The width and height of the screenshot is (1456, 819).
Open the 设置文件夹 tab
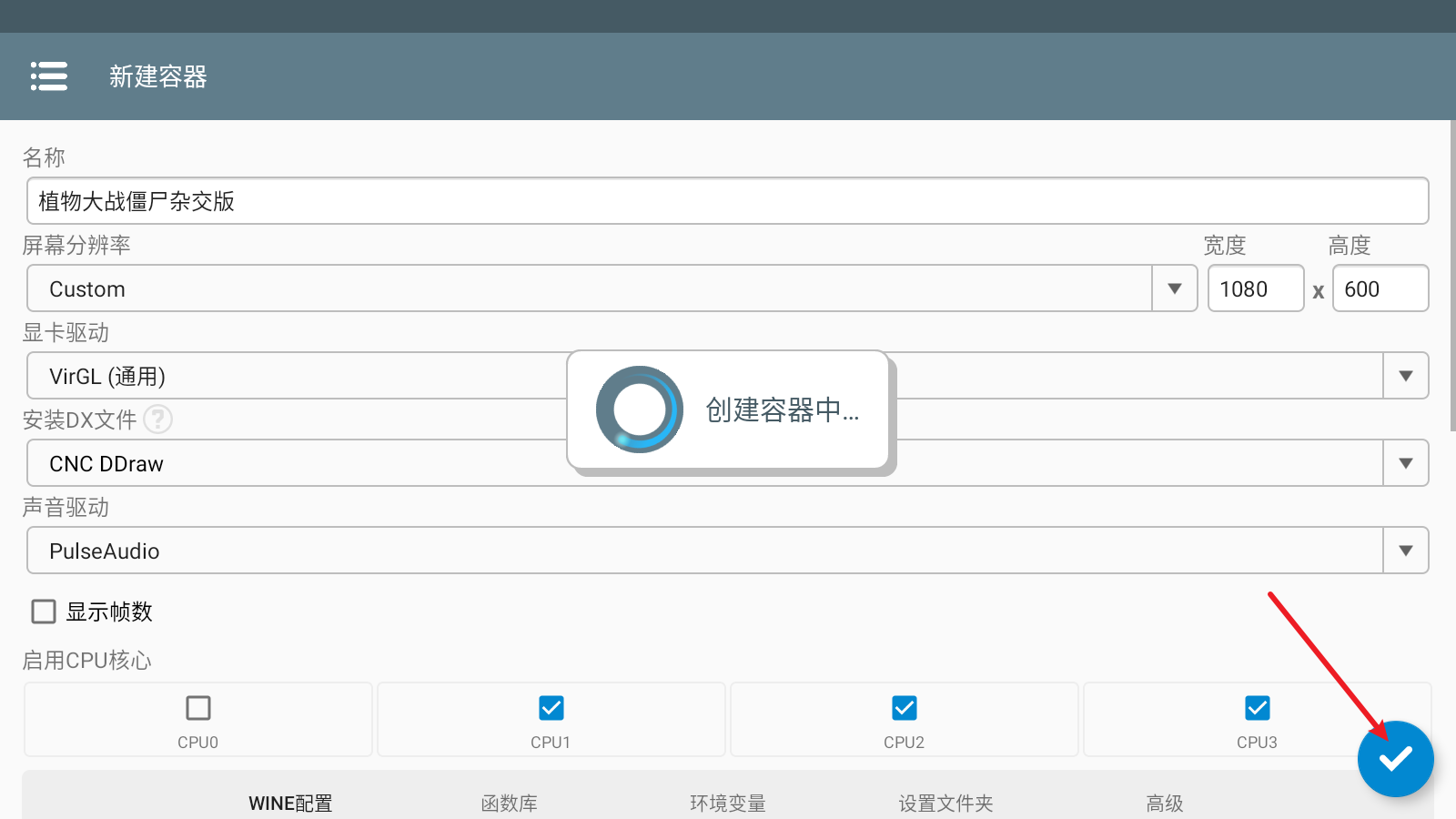[x=946, y=803]
